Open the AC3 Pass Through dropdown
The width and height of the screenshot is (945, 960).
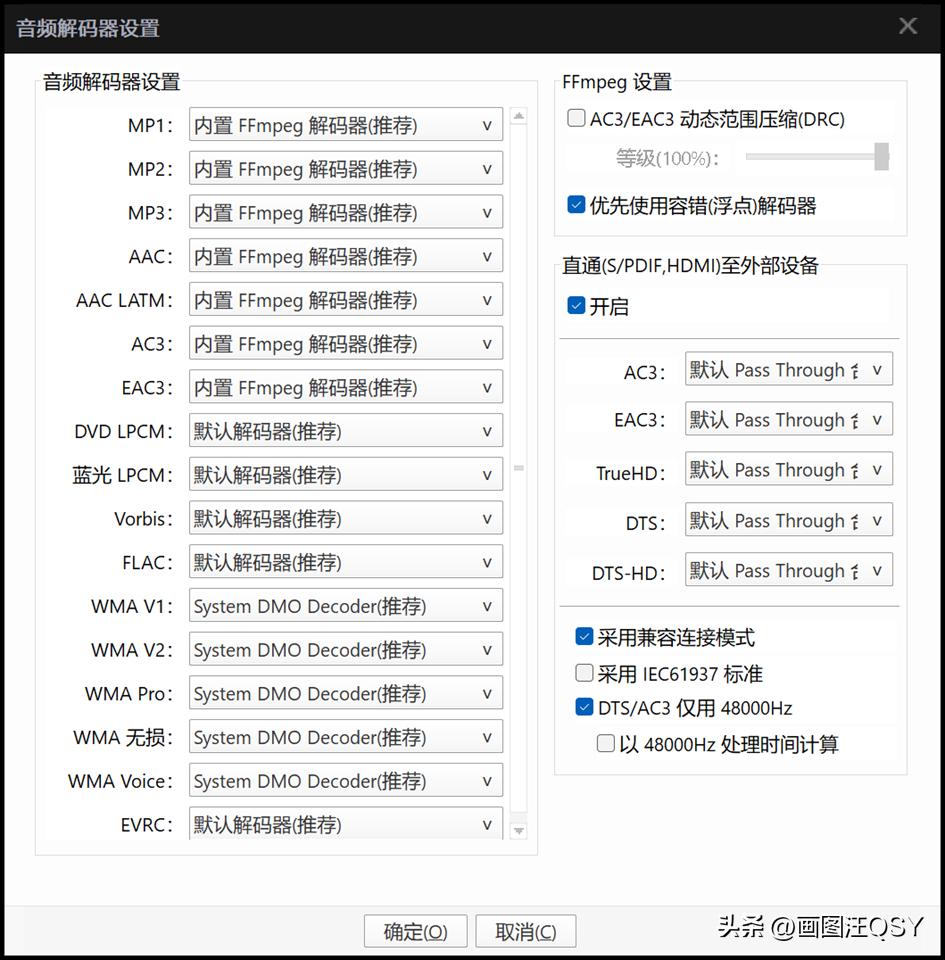click(x=788, y=369)
